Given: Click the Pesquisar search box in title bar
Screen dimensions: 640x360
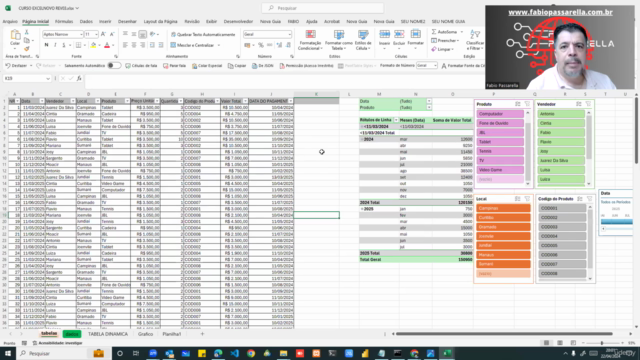Looking at the screenshot, I should click(x=322, y=8).
